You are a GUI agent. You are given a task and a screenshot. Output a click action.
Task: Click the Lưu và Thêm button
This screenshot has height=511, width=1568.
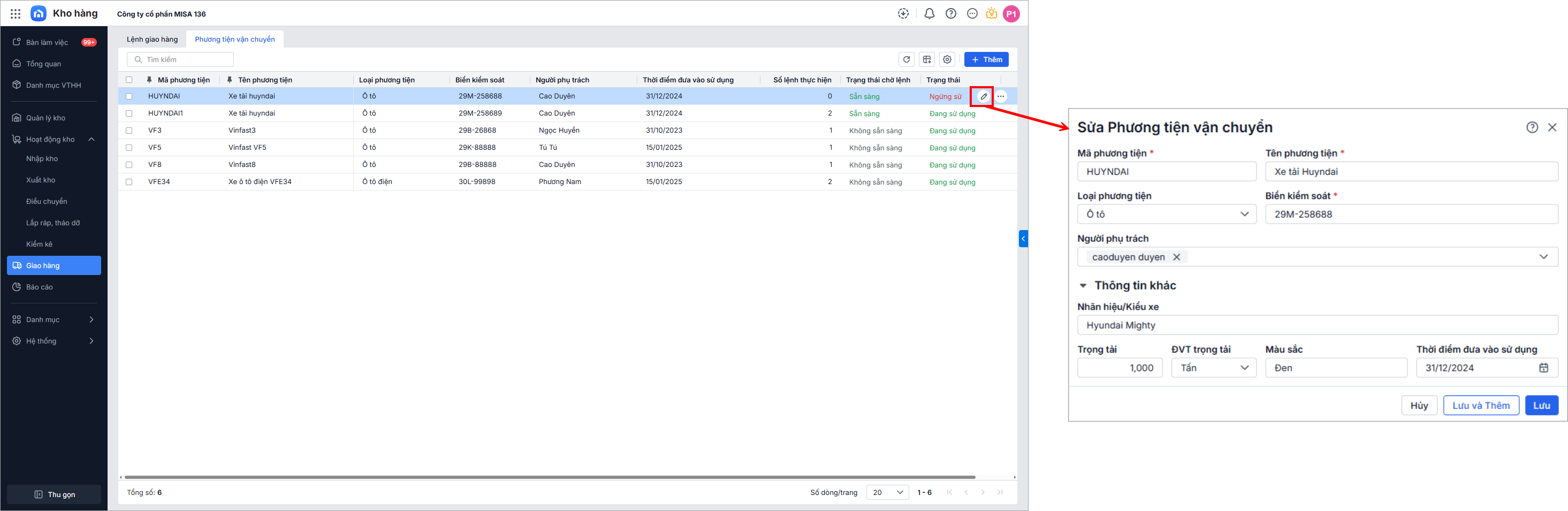point(1480,406)
